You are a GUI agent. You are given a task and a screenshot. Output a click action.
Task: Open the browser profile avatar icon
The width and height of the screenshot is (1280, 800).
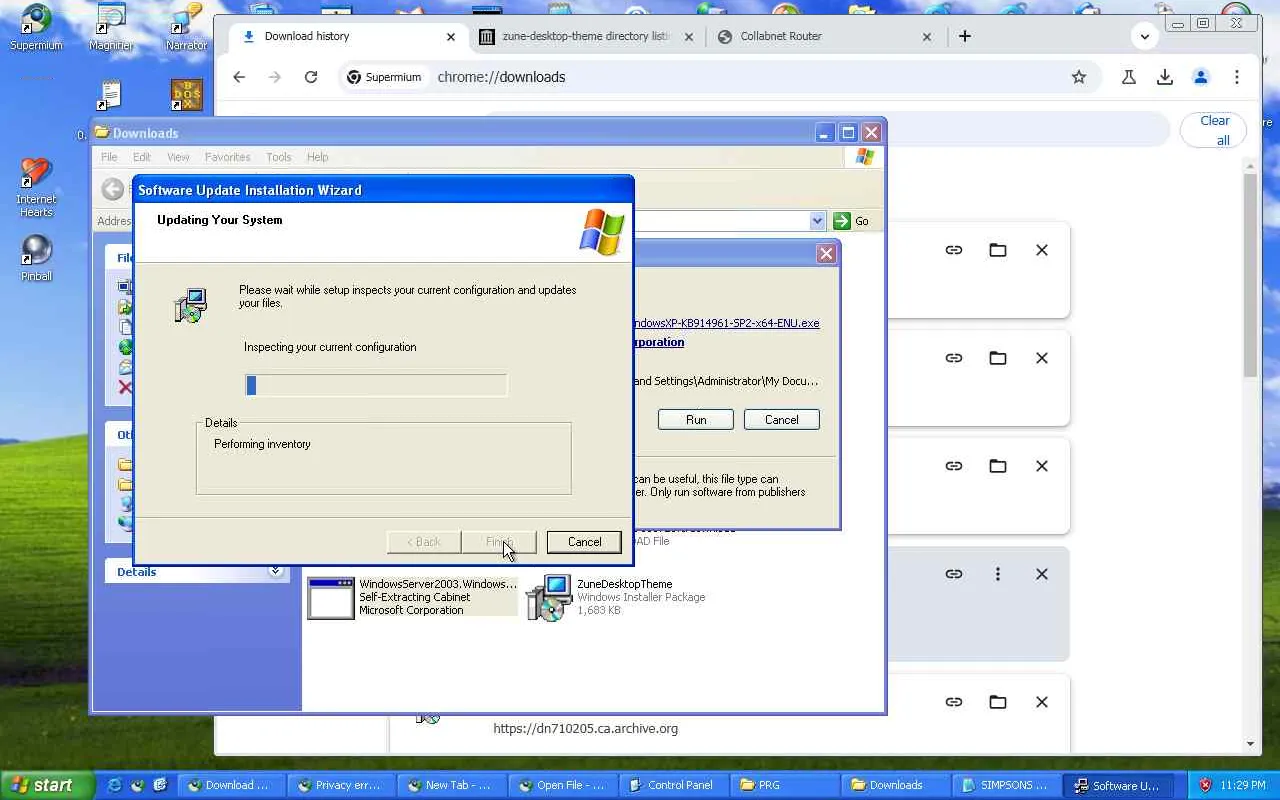pyautogui.click(x=1201, y=77)
